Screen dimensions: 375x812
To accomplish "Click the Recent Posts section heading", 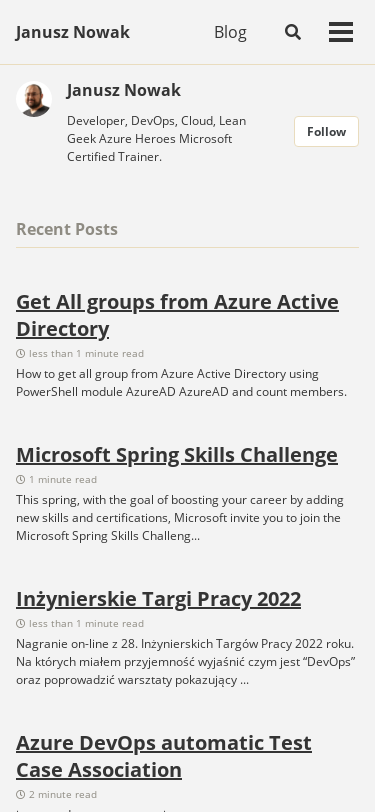I will 67,229.
